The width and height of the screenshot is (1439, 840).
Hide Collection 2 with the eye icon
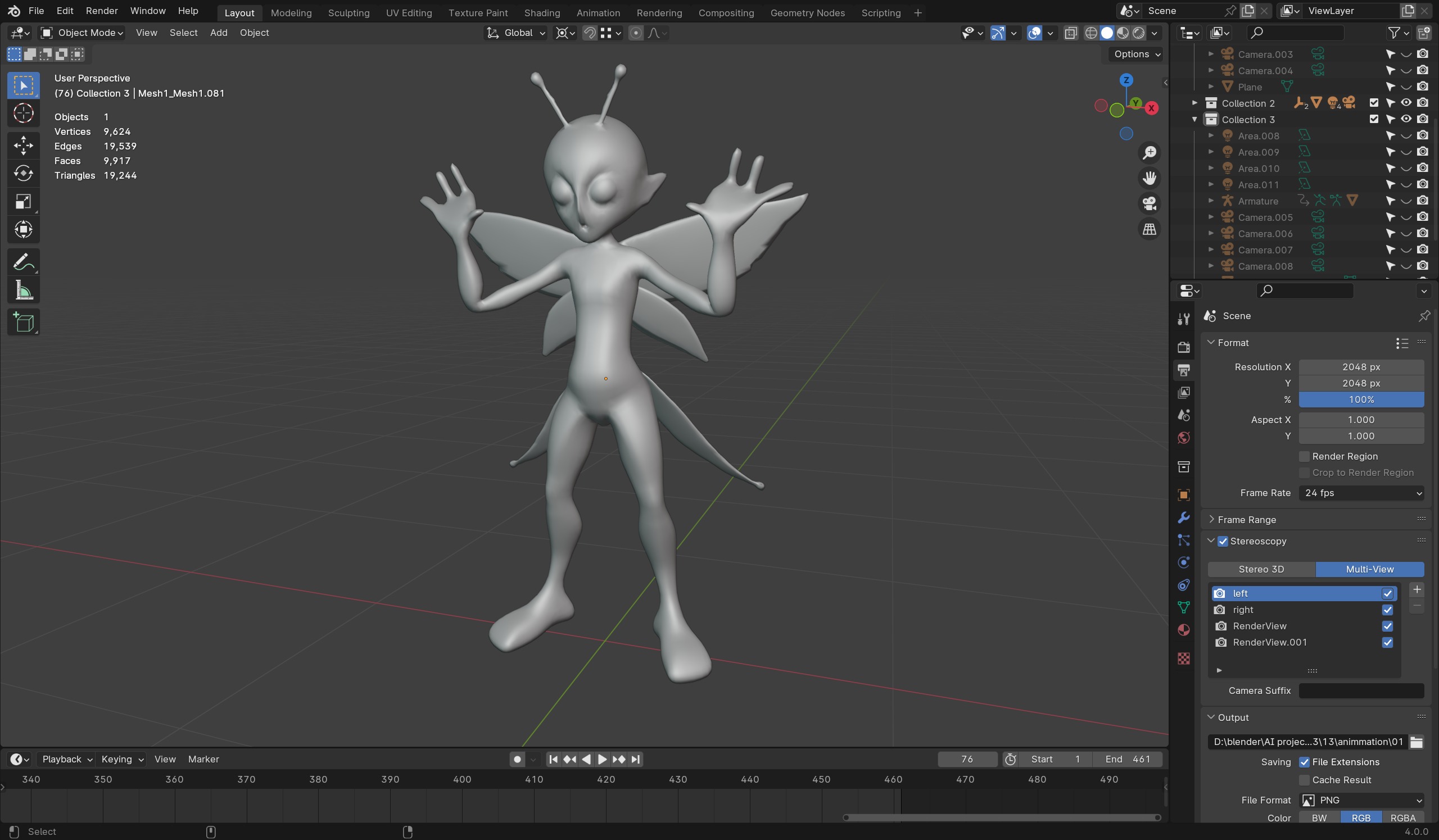point(1406,103)
